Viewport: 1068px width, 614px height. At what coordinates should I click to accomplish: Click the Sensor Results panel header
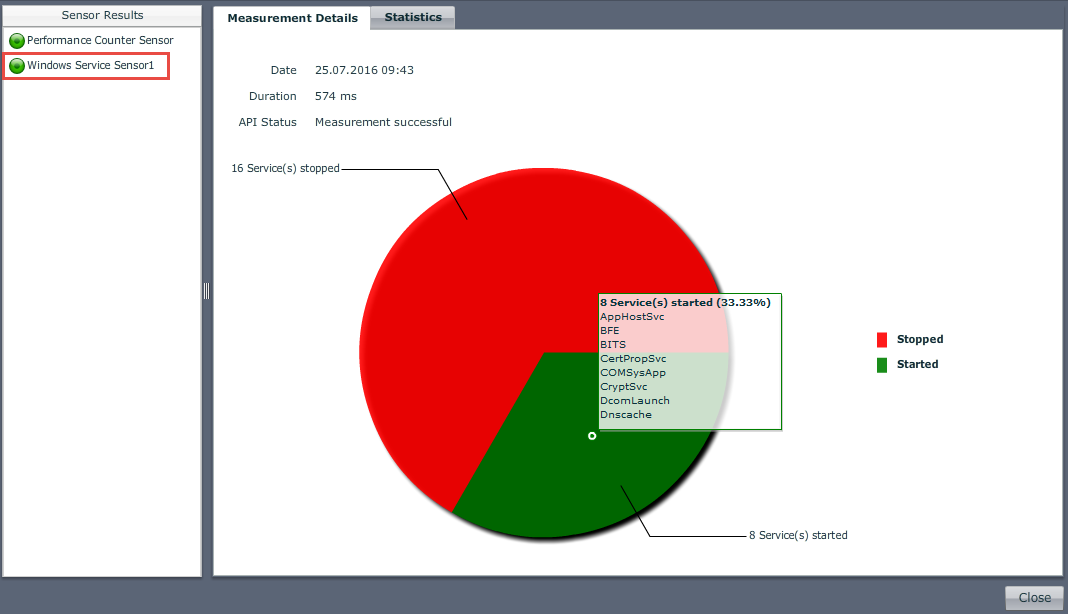click(102, 16)
